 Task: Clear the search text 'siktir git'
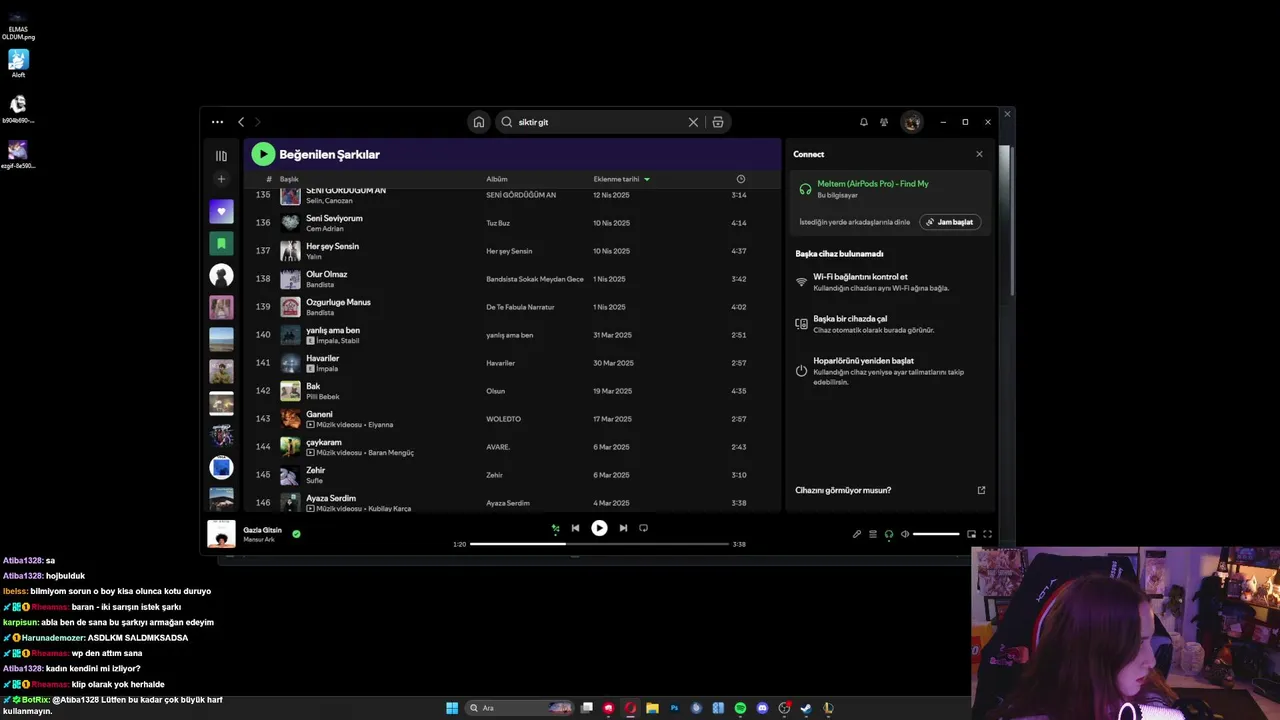tap(693, 122)
